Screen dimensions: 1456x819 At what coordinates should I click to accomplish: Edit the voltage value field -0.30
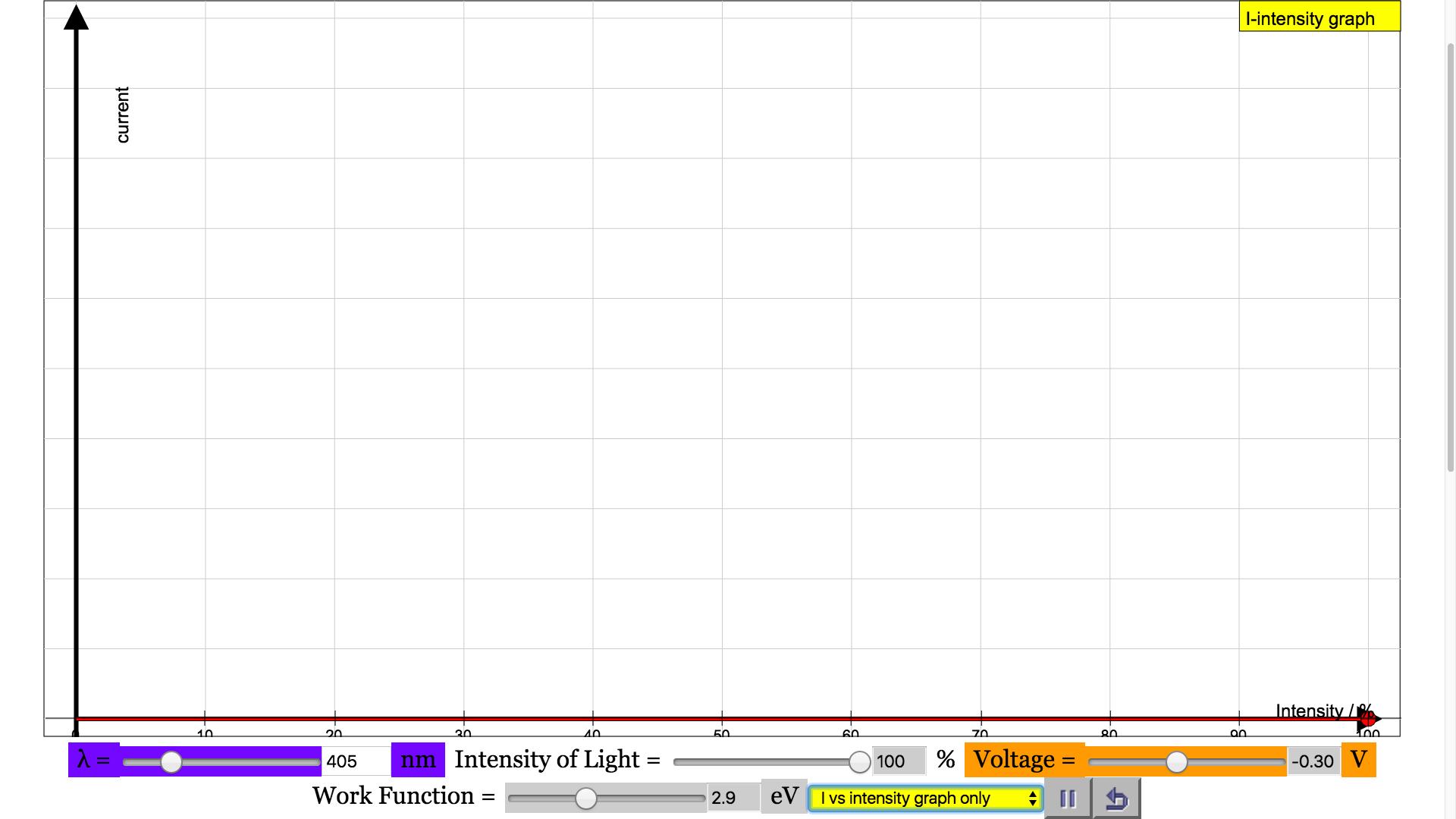coord(1313,761)
